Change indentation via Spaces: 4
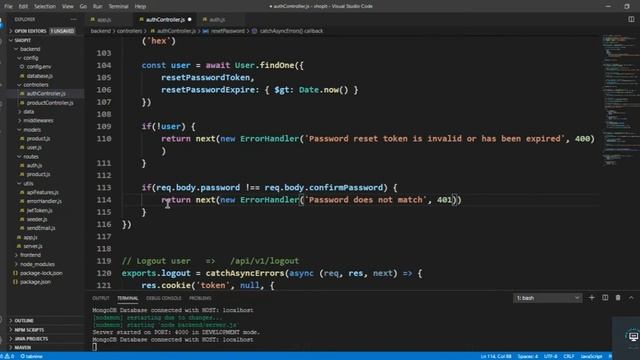The height and width of the screenshot is (360, 640). coord(528,356)
